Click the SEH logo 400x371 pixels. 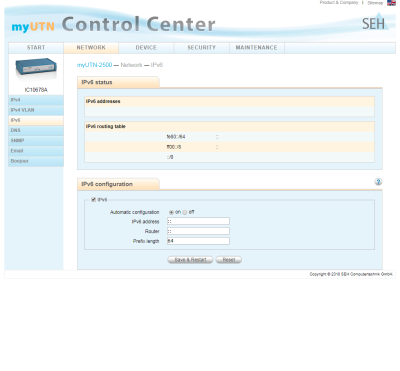[x=375, y=22]
